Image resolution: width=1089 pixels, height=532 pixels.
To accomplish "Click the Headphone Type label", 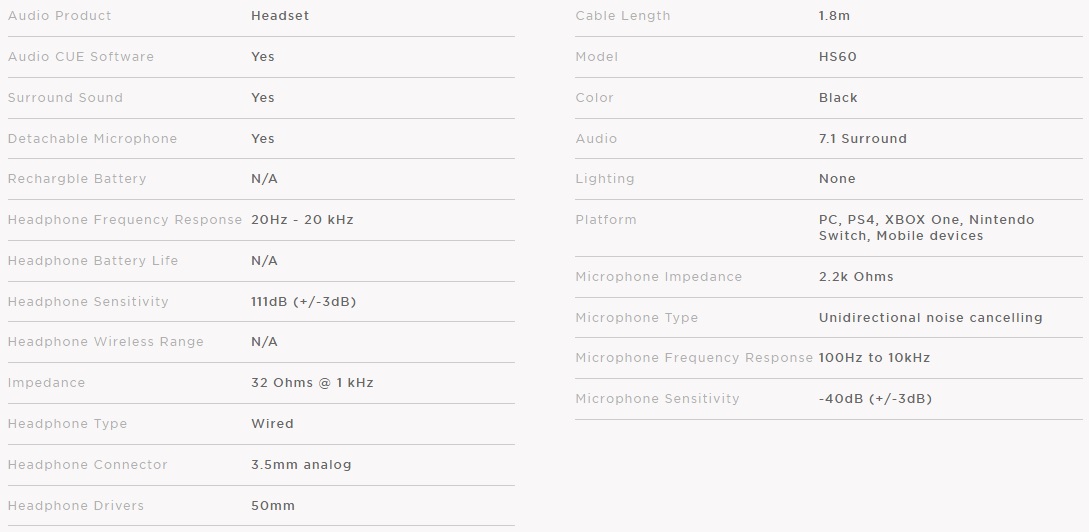I will (67, 424).
